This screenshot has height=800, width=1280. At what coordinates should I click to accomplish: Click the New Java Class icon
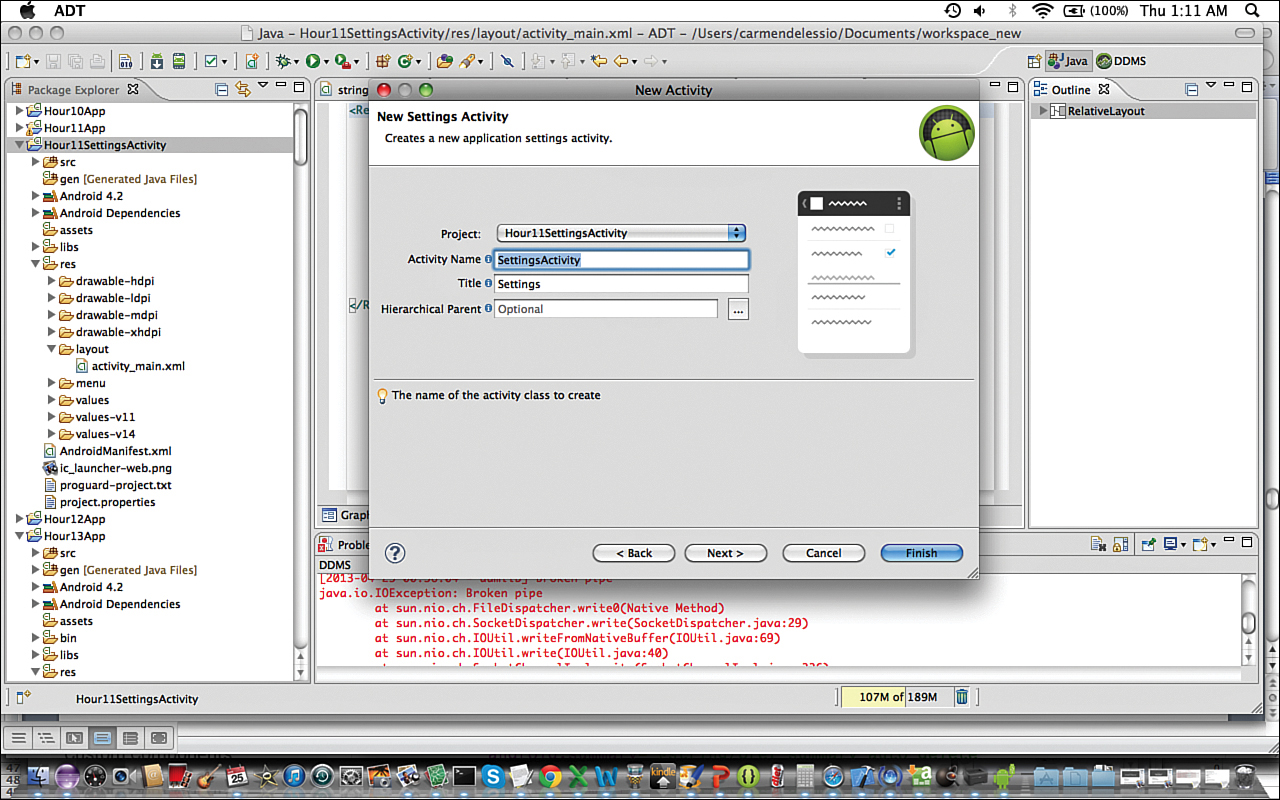(x=406, y=61)
